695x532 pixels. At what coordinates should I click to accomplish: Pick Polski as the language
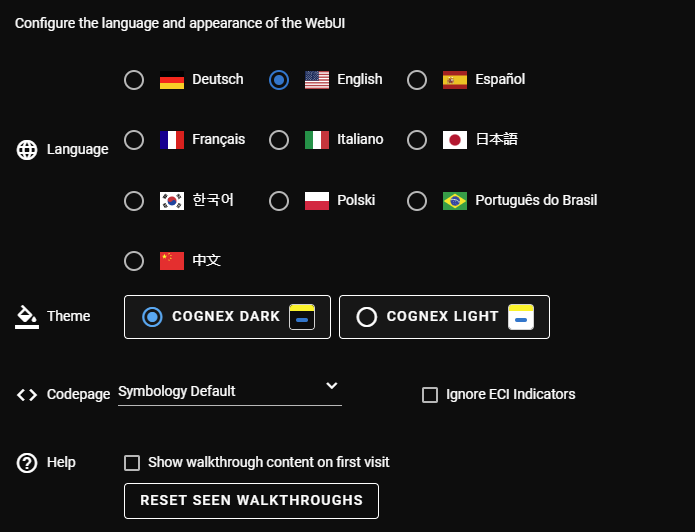pyautogui.click(x=280, y=201)
